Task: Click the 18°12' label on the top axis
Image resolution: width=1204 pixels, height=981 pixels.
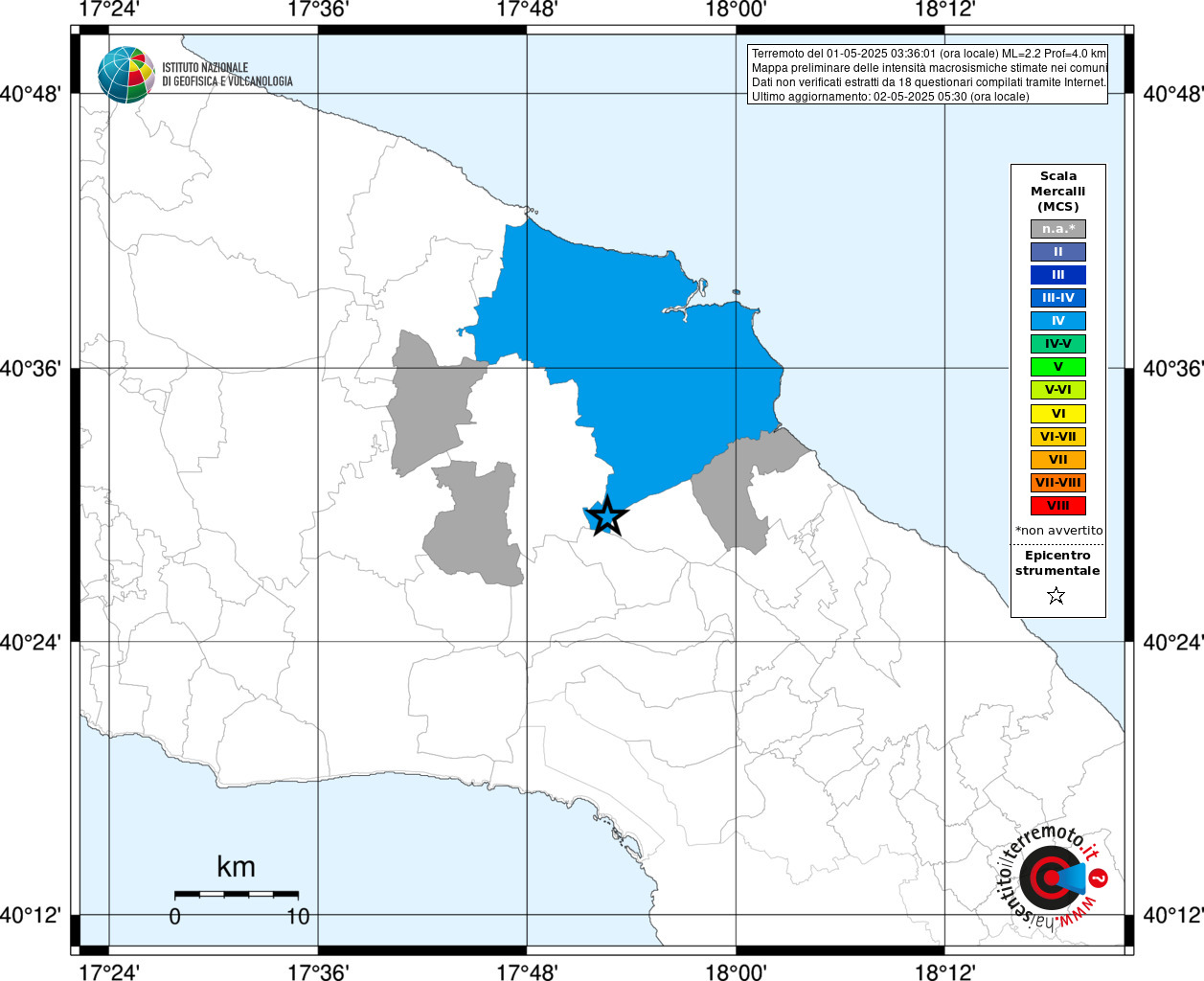Action: click(944, 10)
